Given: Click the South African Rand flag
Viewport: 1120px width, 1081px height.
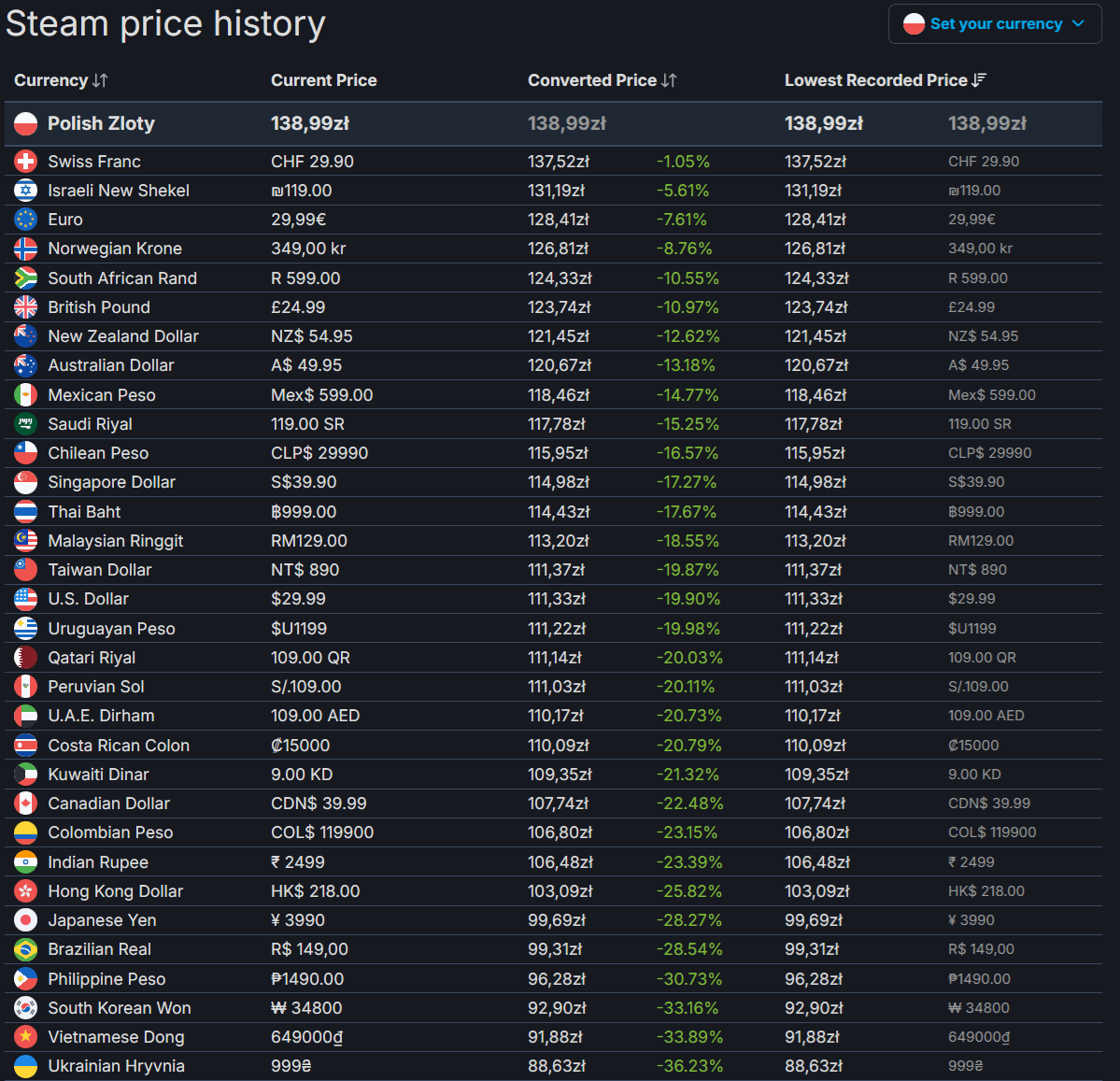Looking at the screenshot, I should click(x=26, y=277).
